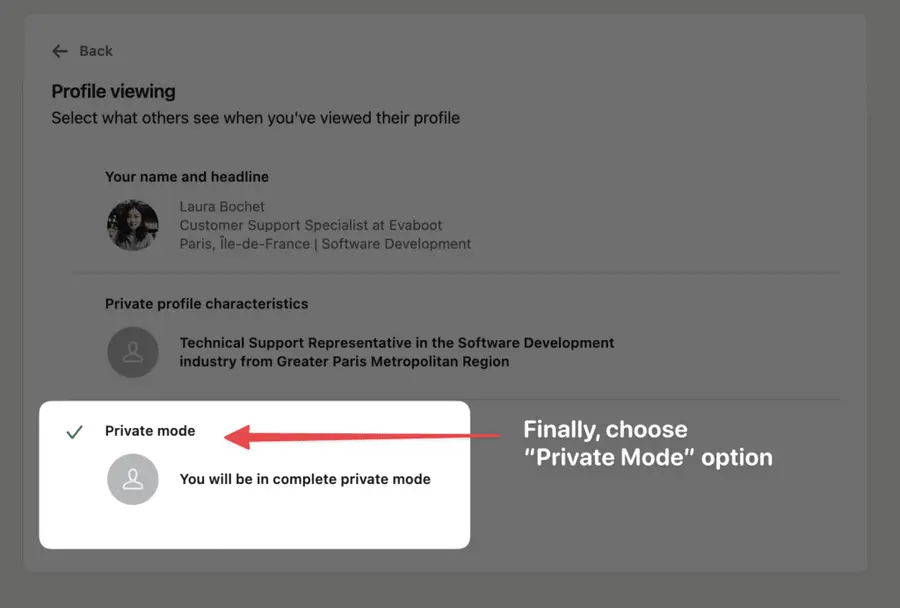Expand the Private profile characteristics section

click(206, 304)
